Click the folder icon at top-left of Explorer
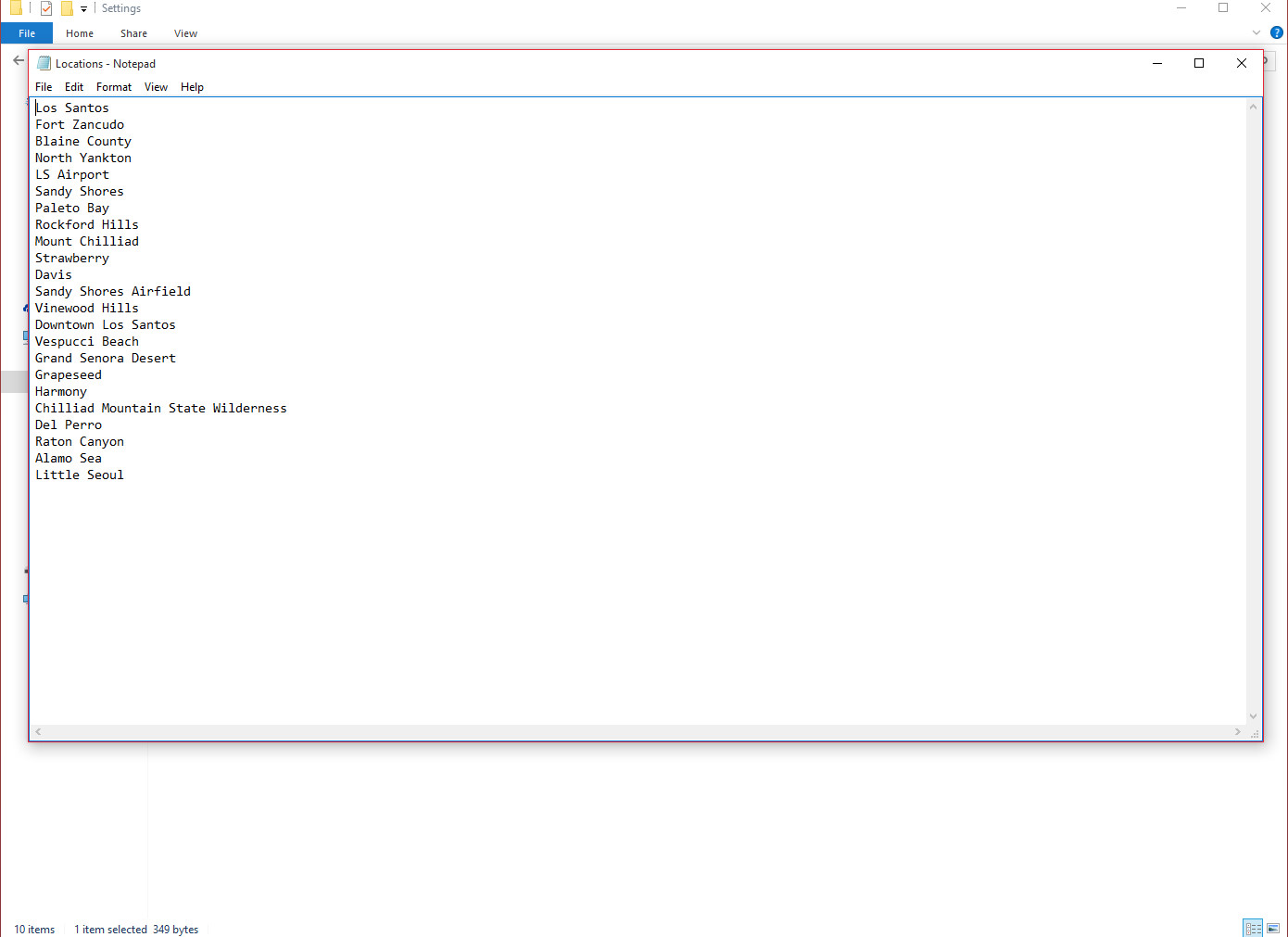The width and height of the screenshot is (1288, 937). tap(16, 8)
